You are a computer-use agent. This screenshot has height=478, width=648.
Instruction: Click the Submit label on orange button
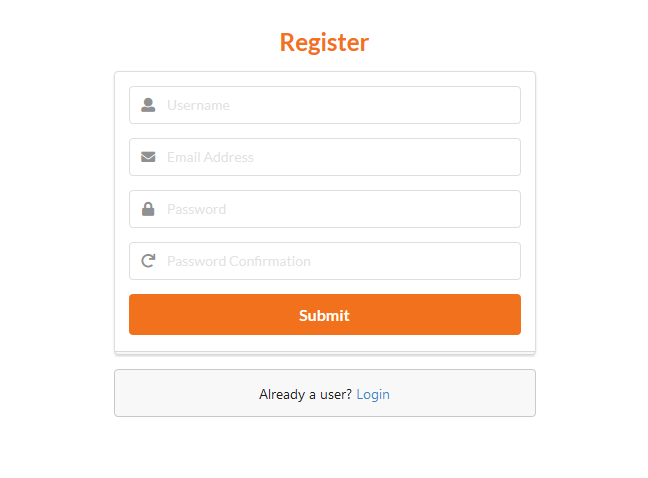(324, 316)
